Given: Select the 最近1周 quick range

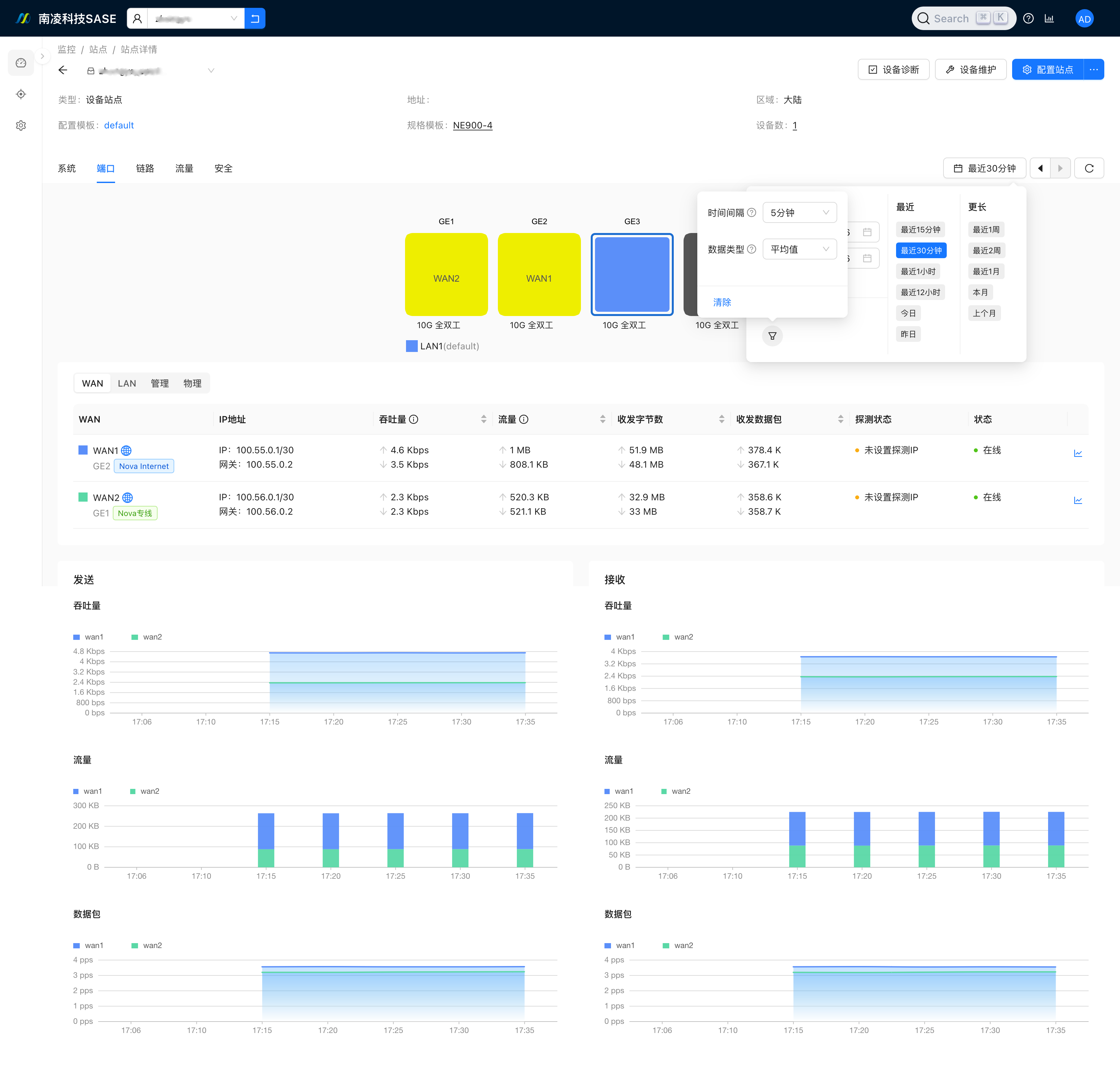Looking at the screenshot, I should coord(986,229).
